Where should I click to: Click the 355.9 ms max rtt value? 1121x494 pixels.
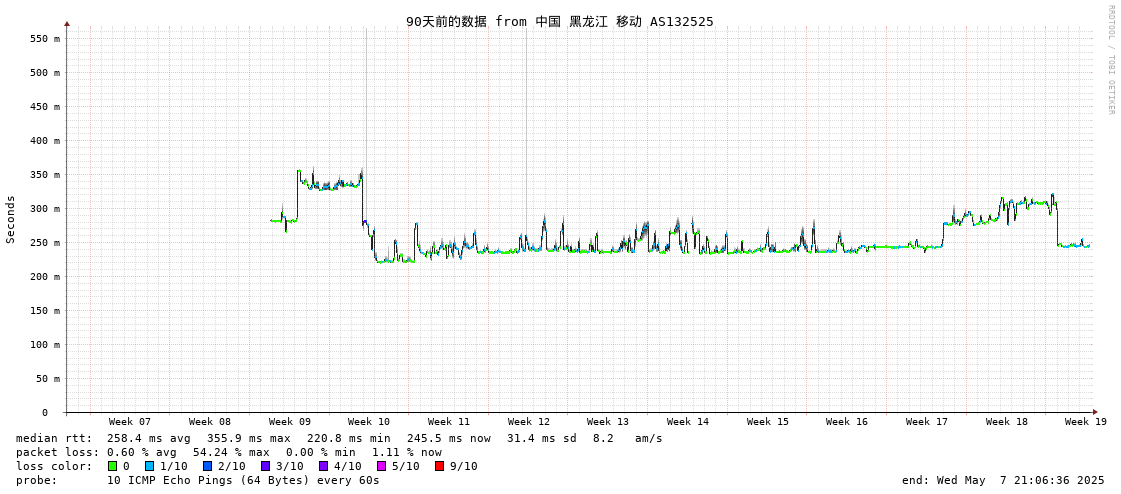click(x=249, y=438)
